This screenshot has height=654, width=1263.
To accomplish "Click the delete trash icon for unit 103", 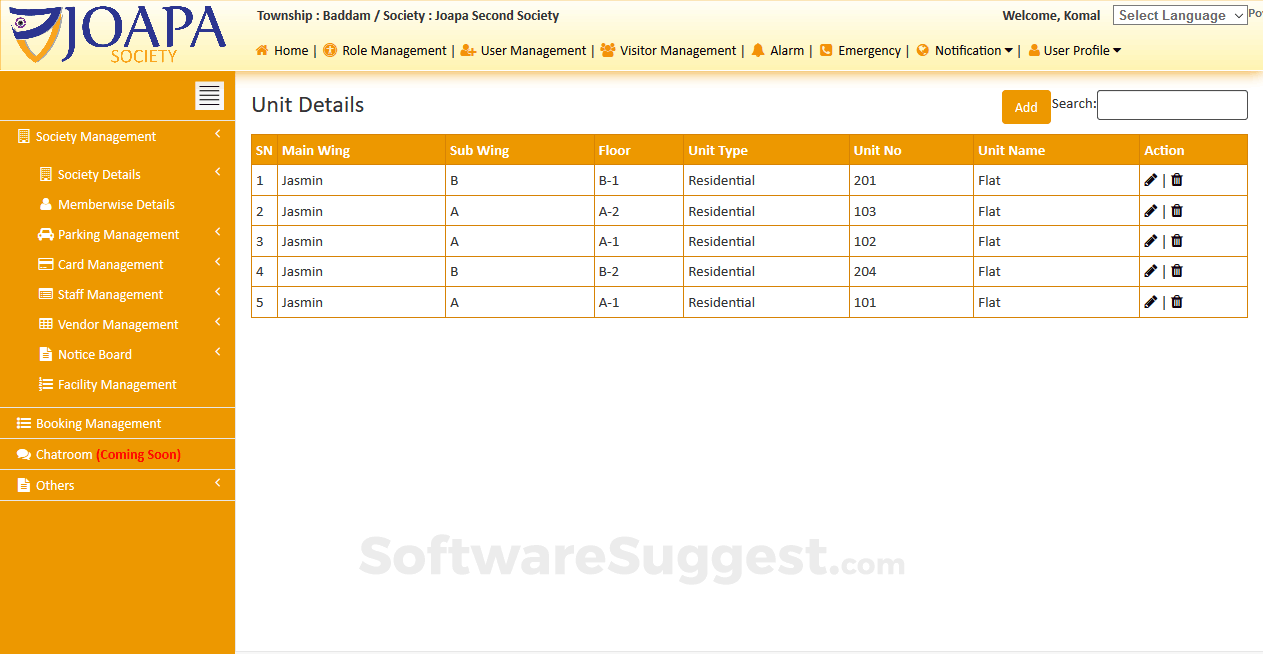I will point(1176,210).
